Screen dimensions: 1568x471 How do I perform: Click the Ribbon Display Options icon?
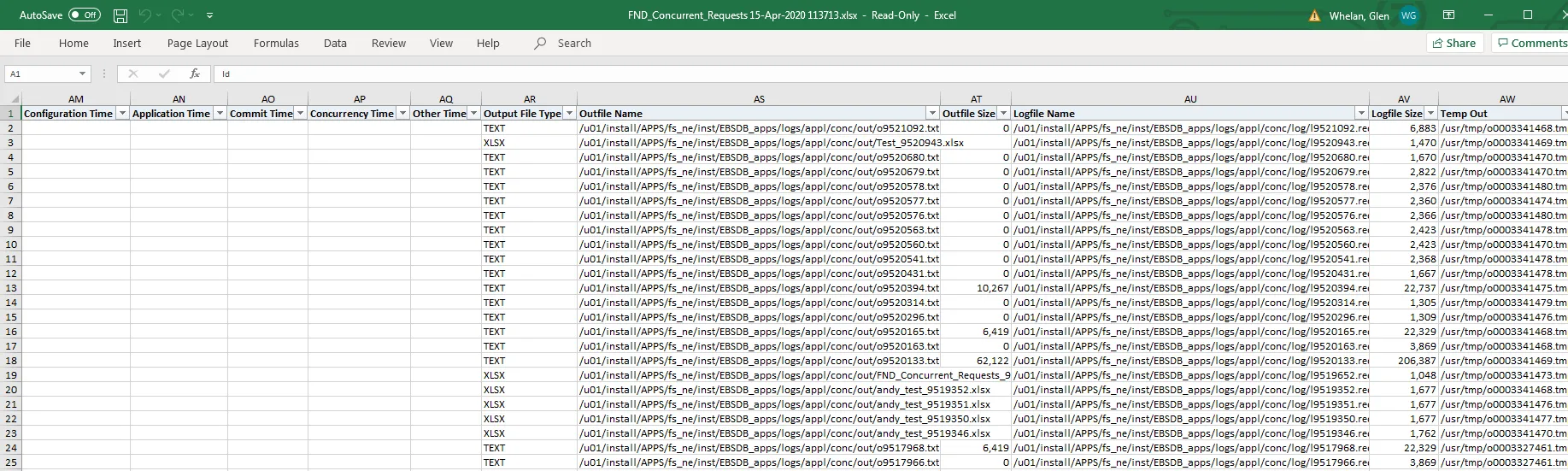pos(1448,15)
